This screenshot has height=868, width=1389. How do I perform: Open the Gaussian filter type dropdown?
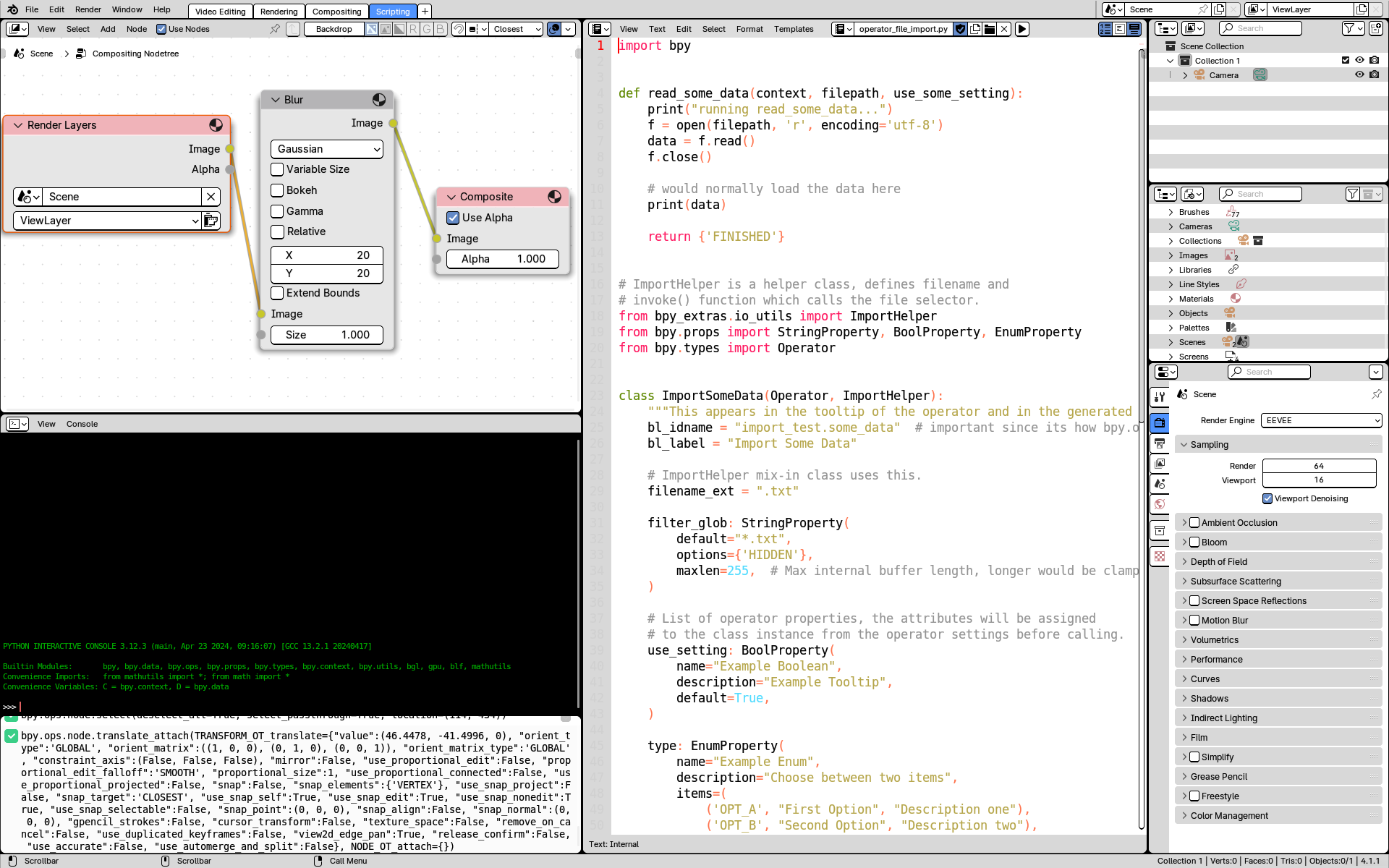click(x=327, y=149)
